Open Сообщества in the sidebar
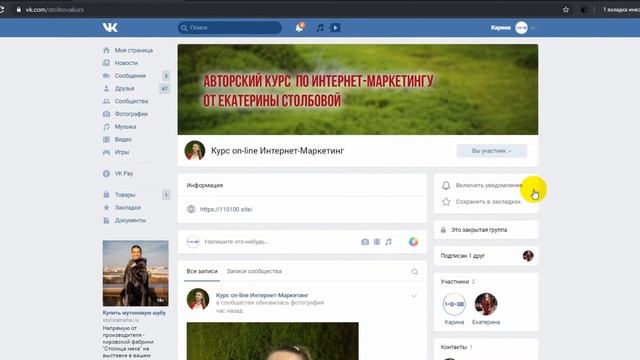640x360 pixels. click(x=131, y=101)
